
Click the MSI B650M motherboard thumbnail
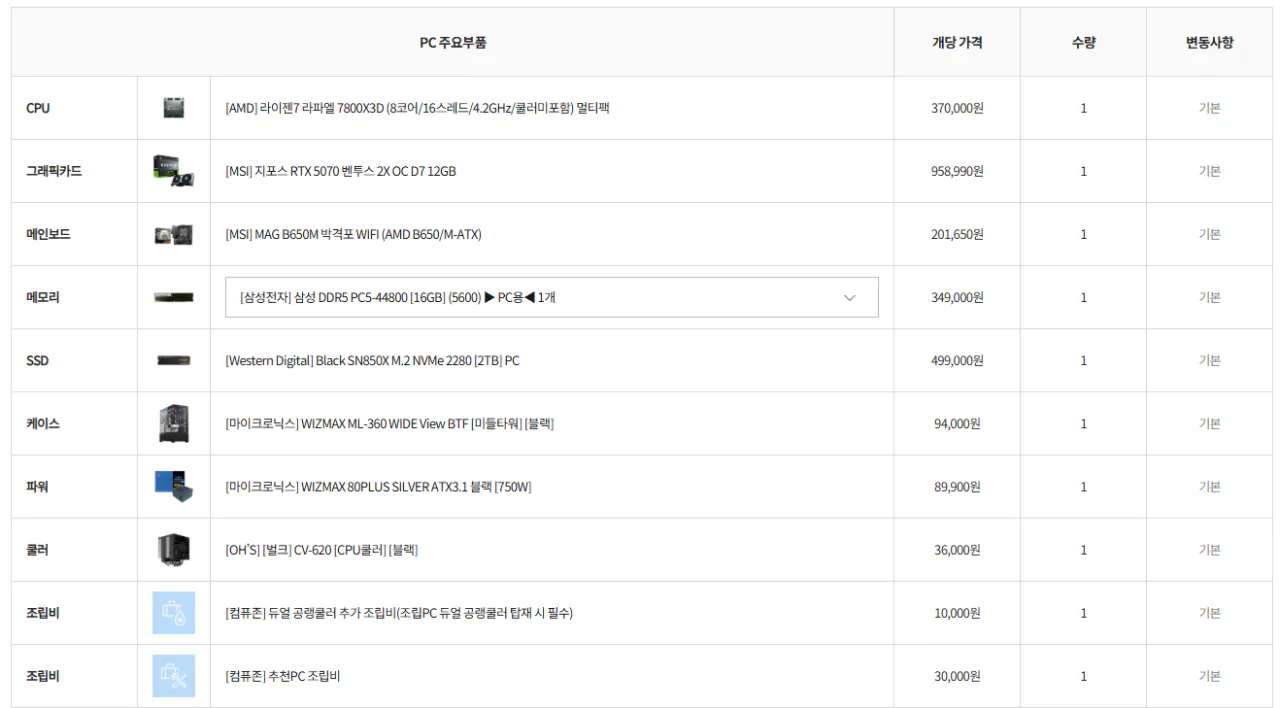pos(174,234)
